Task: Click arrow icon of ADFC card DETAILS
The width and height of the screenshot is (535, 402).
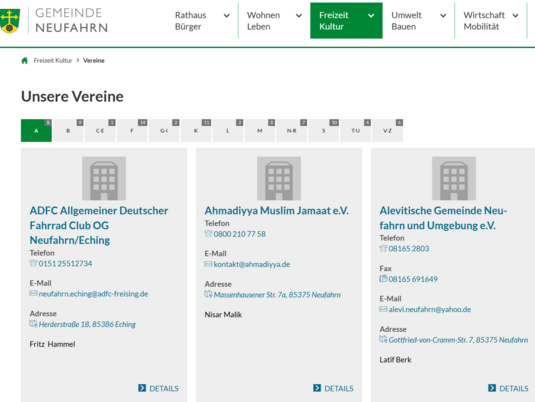Action: tap(142, 388)
